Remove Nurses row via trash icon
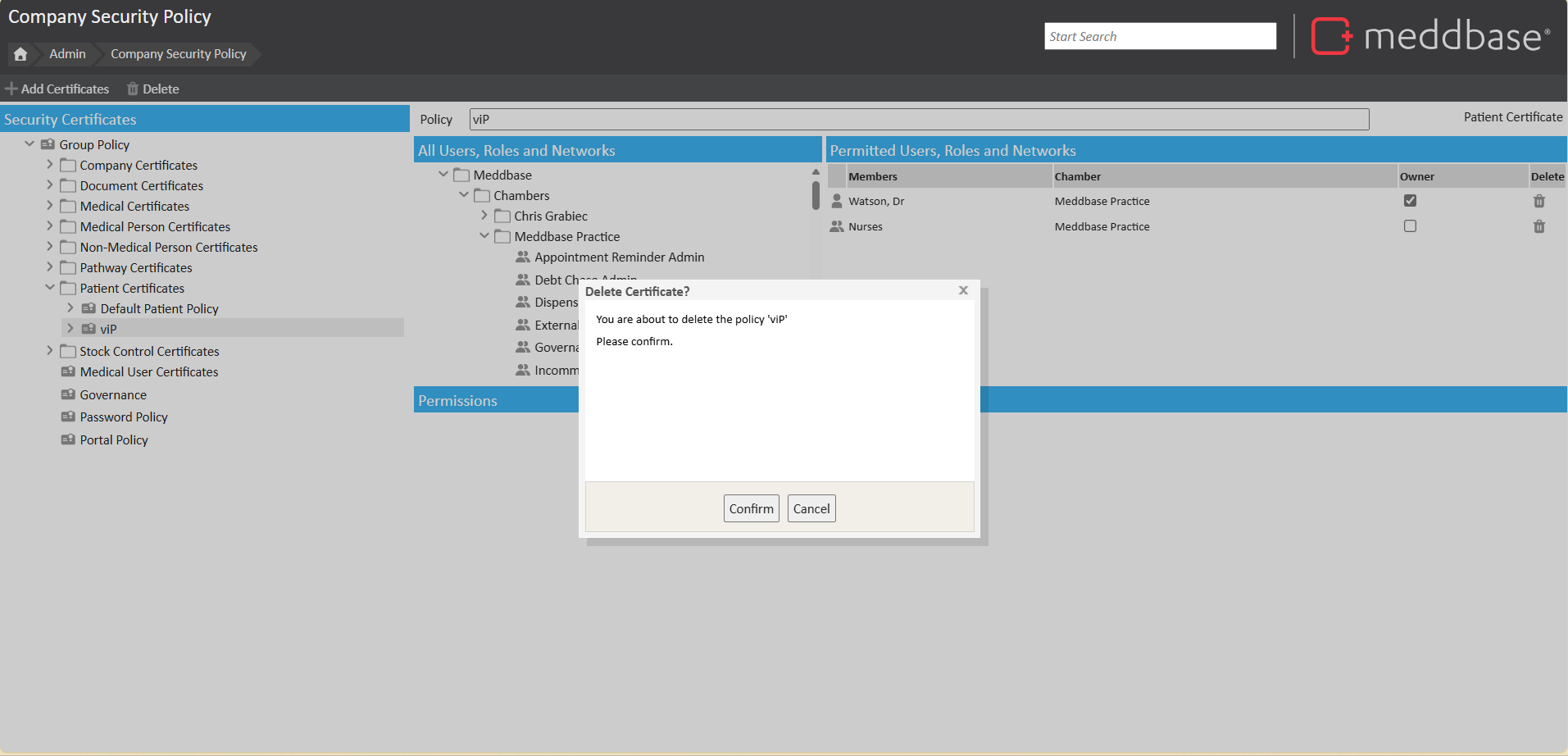 [x=1538, y=226]
